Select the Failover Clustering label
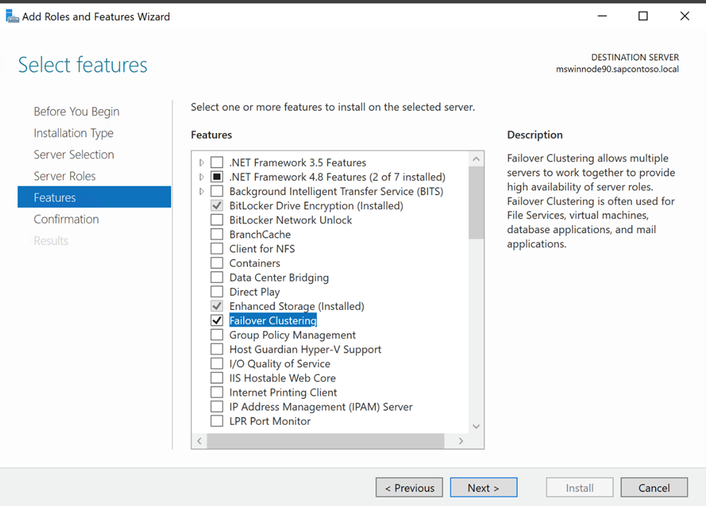 (x=273, y=320)
